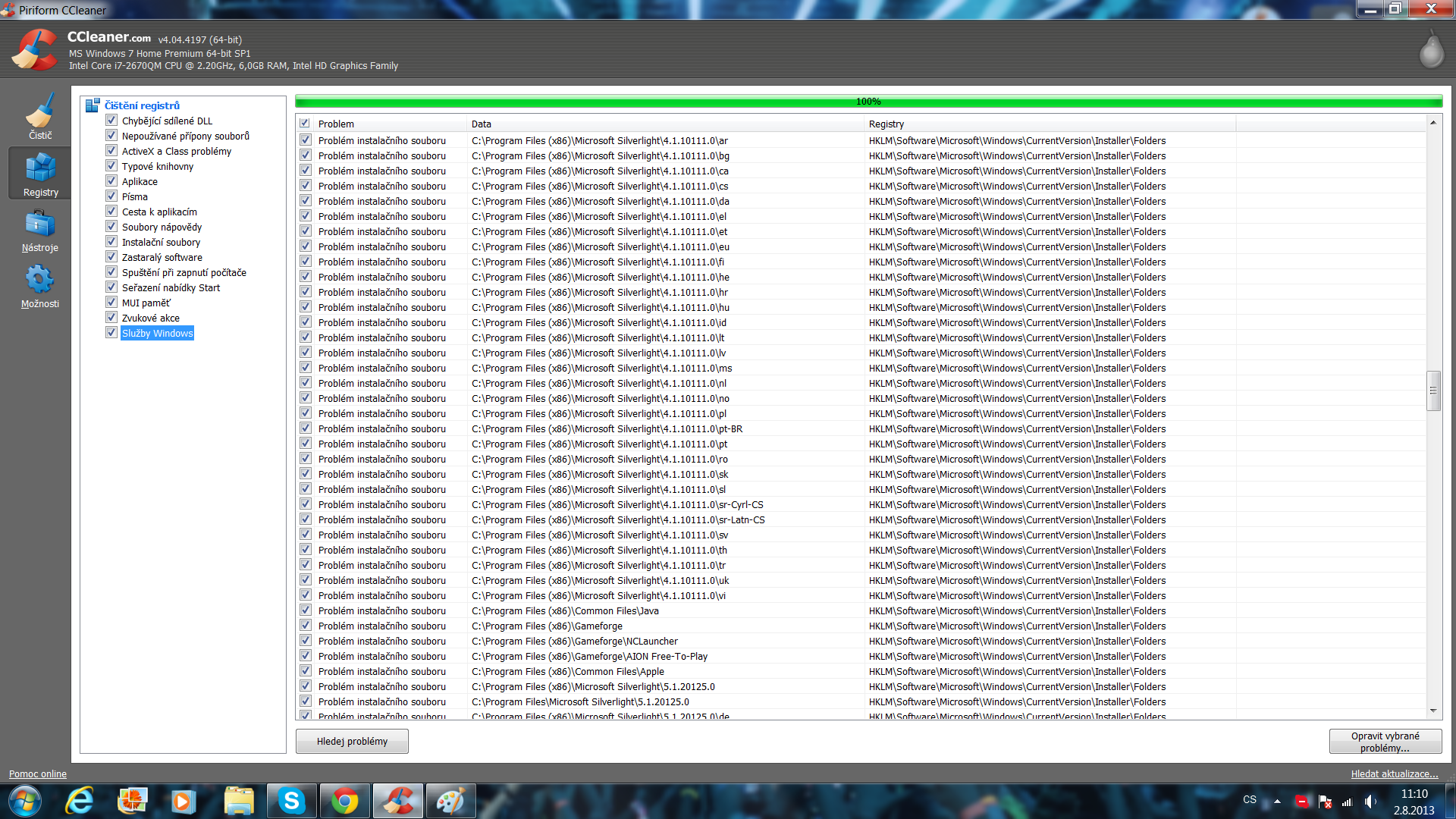The image size is (1456, 819).
Task: Click Hledej problémy button
Action: pyautogui.click(x=352, y=741)
